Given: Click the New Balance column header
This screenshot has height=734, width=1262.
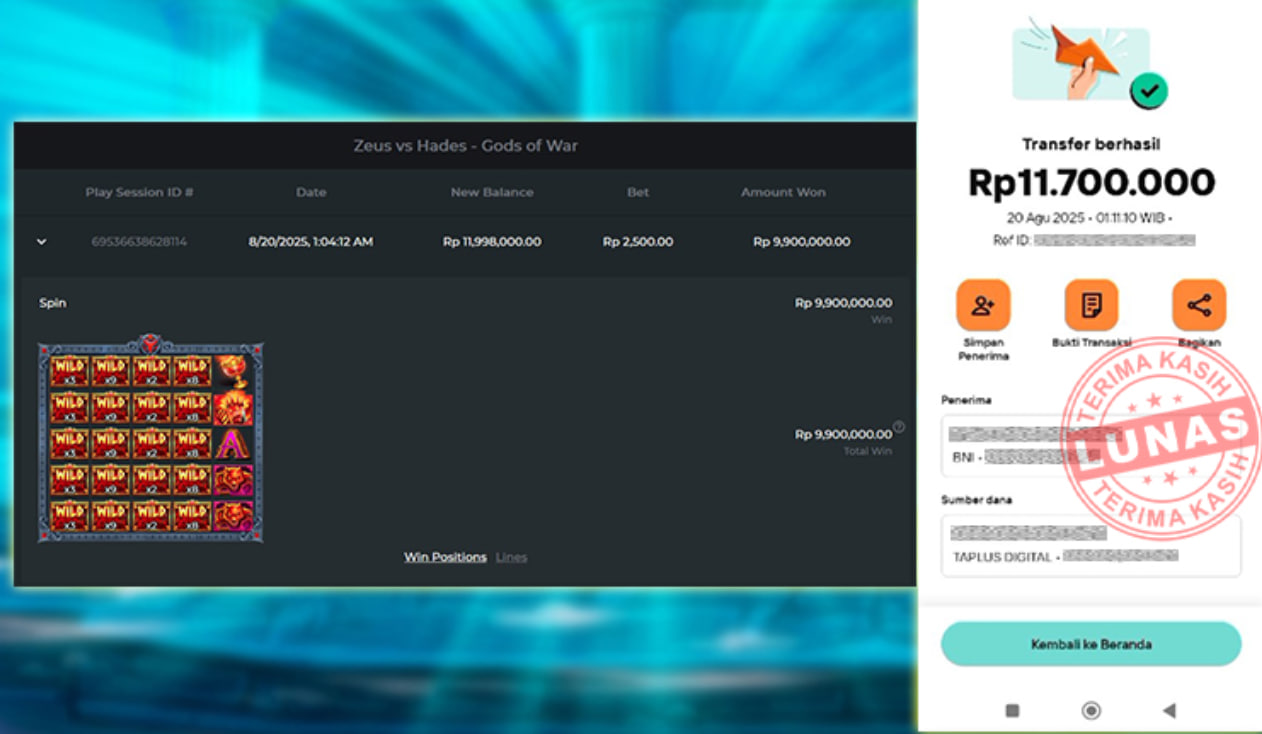Looking at the screenshot, I should (492, 192).
